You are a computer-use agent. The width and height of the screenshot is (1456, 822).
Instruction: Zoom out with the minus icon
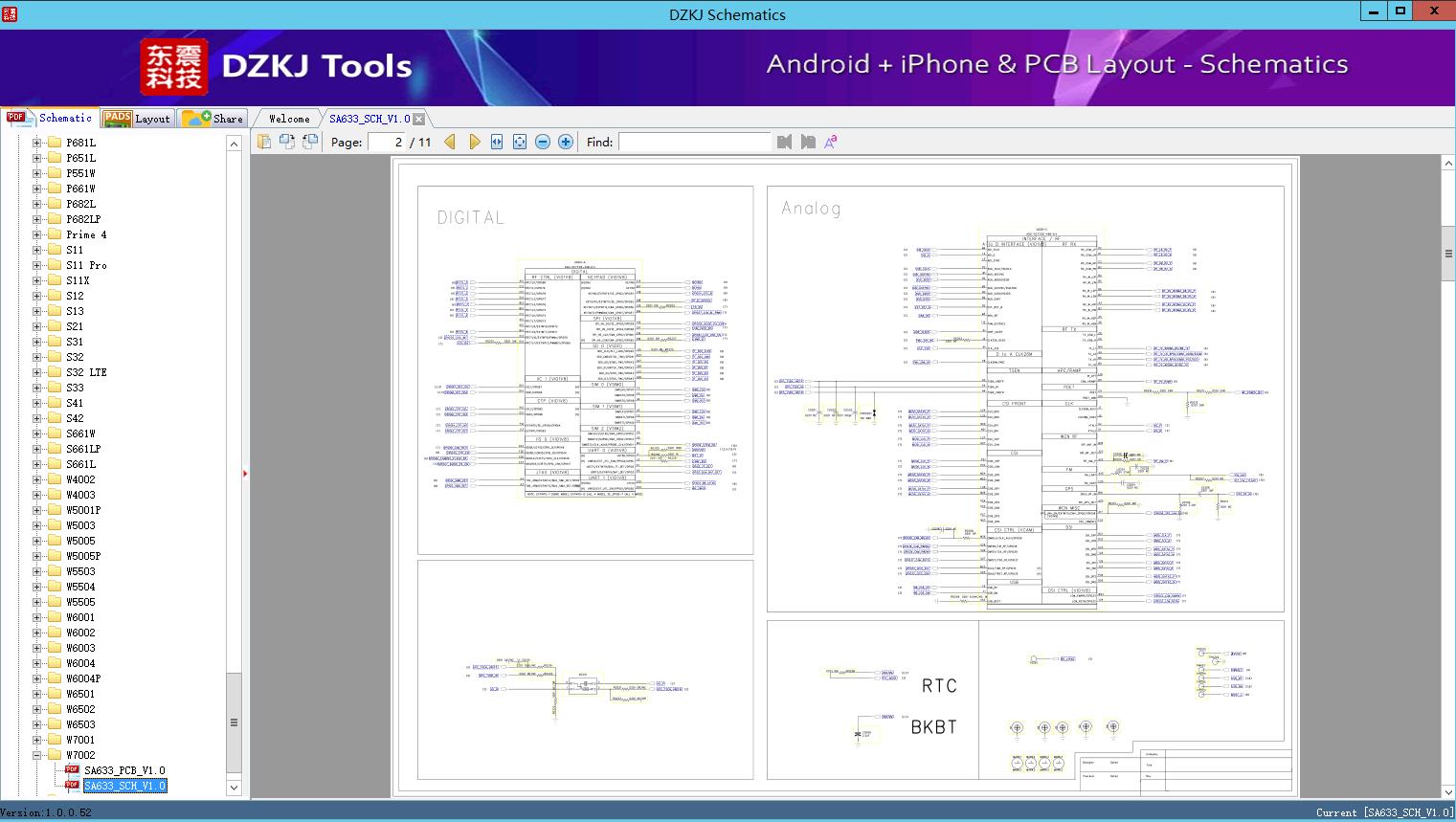pos(543,142)
